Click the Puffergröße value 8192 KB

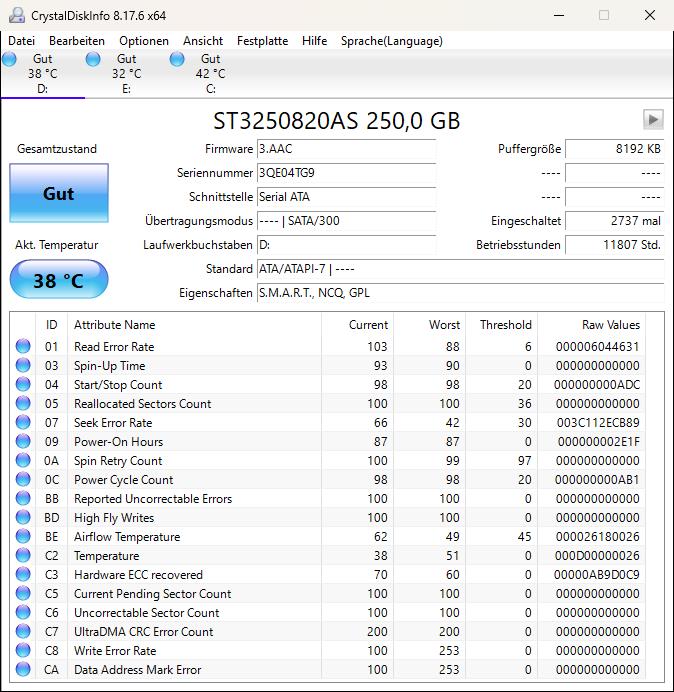click(x=614, y=149)
